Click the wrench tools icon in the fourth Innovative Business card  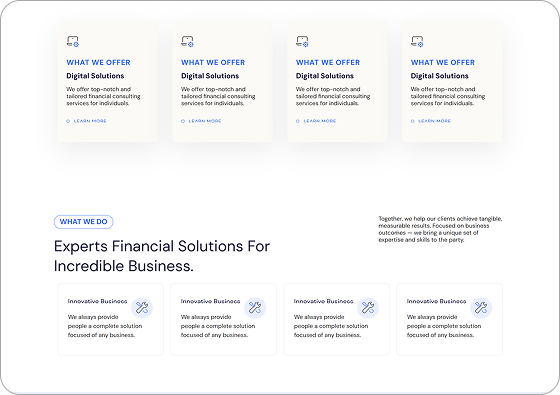click(481, 308)
